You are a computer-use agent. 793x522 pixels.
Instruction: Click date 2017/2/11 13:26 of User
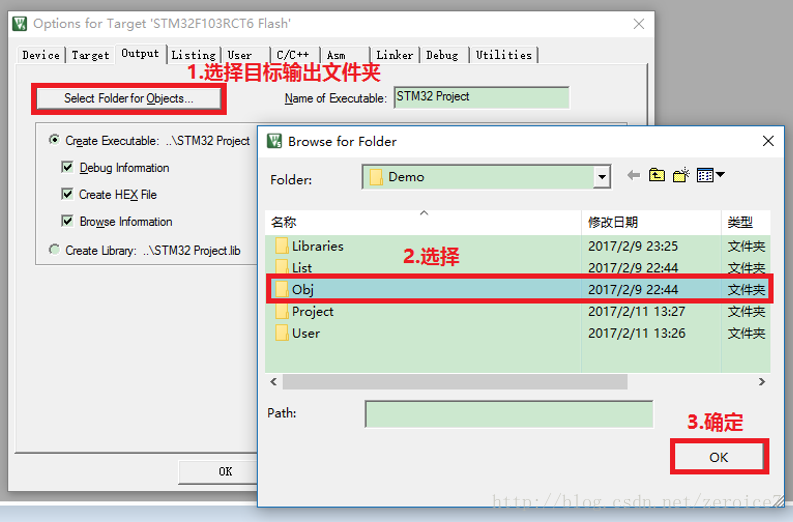[636, 333]
